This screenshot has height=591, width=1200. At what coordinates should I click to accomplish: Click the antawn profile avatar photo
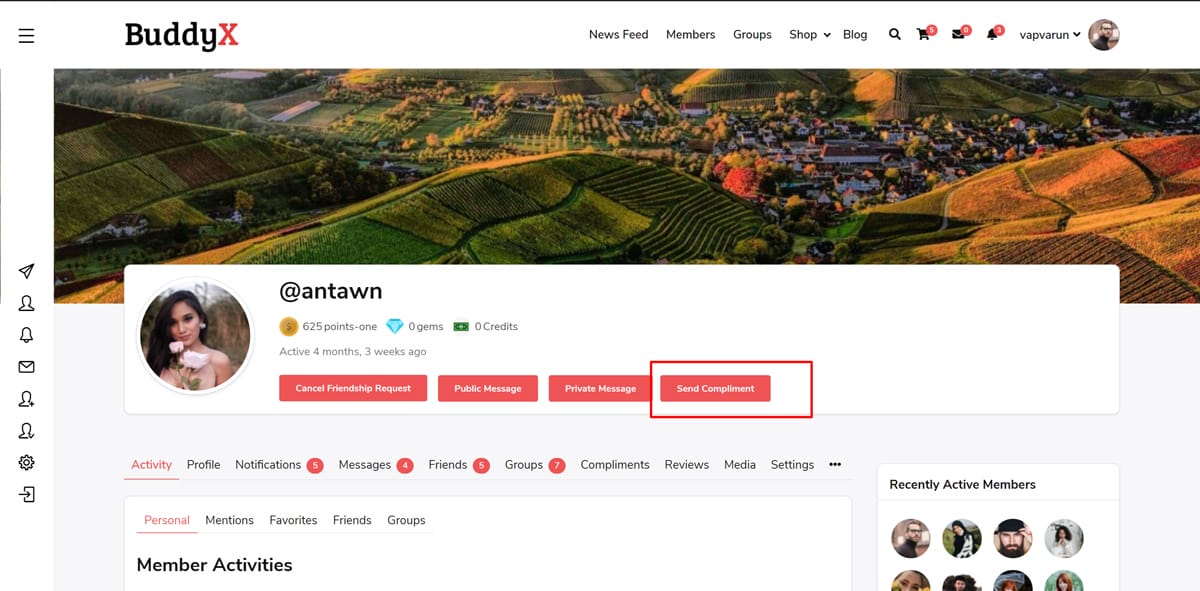point(195,335)
